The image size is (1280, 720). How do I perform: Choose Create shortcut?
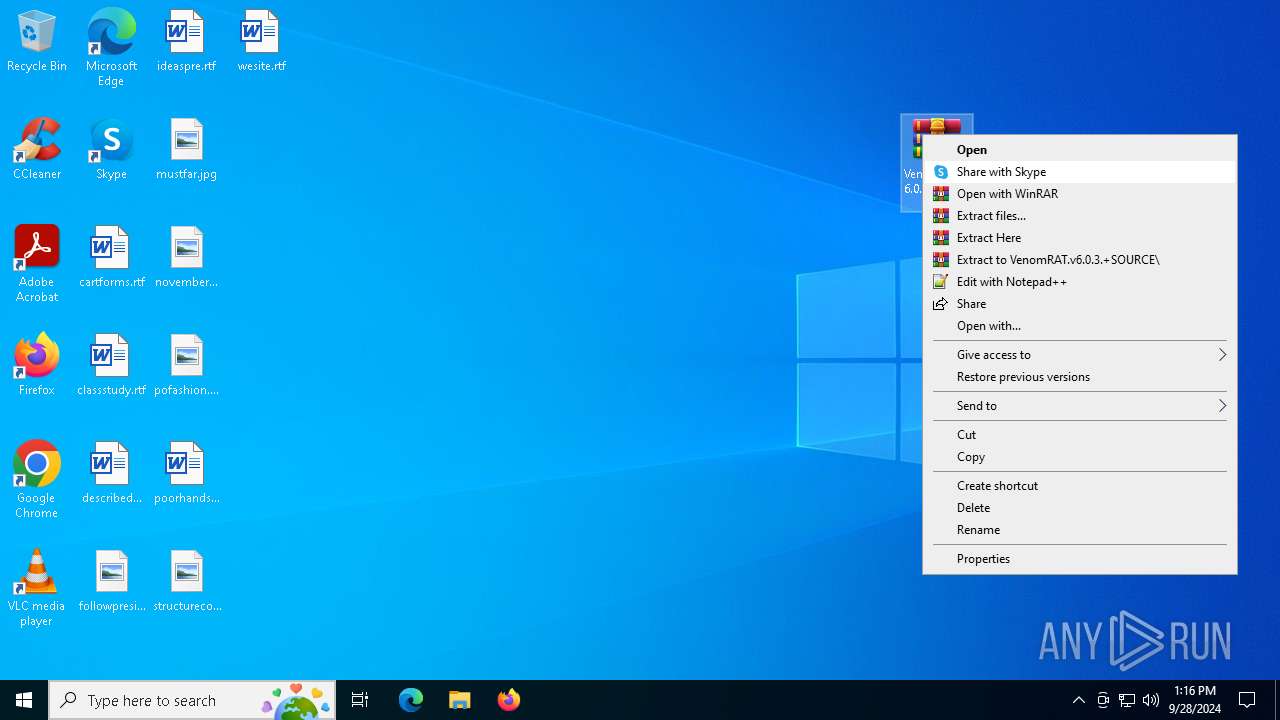(x=1080, y=486)
